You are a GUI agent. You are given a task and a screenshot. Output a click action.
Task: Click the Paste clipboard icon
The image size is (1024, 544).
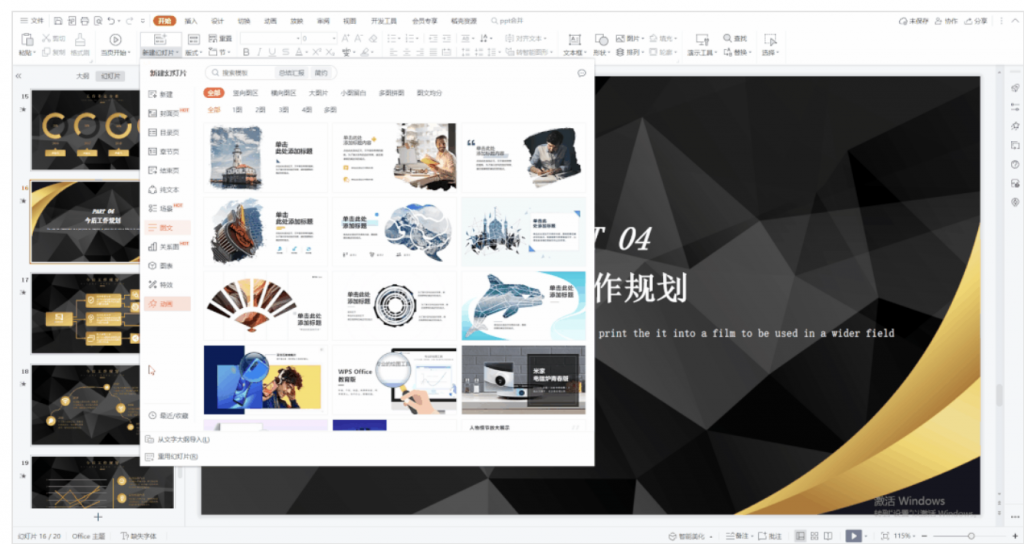(x=27, y=40)
